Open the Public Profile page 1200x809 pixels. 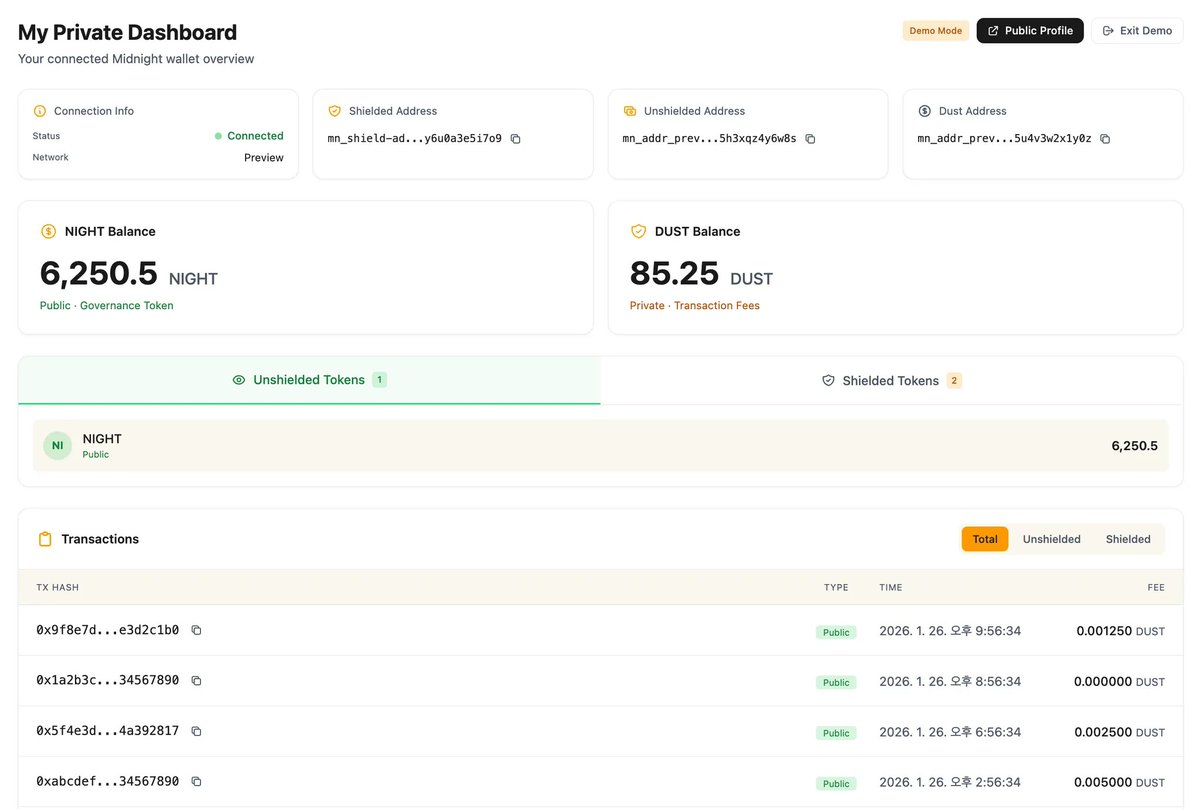1030,31
